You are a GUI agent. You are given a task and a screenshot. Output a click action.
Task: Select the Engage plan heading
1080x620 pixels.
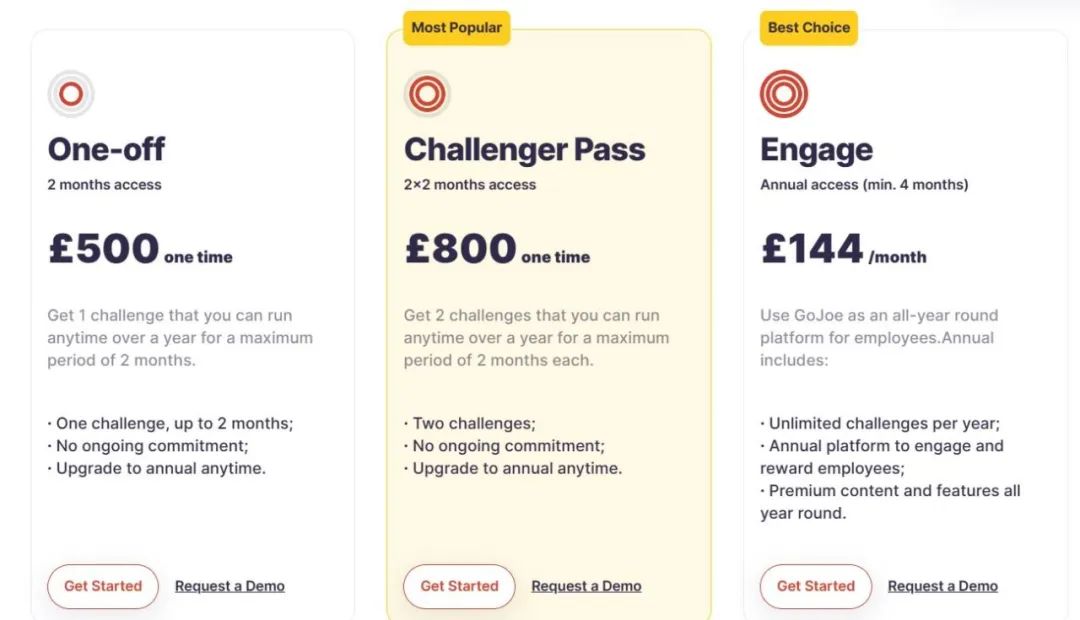click(x=816, y=150)
